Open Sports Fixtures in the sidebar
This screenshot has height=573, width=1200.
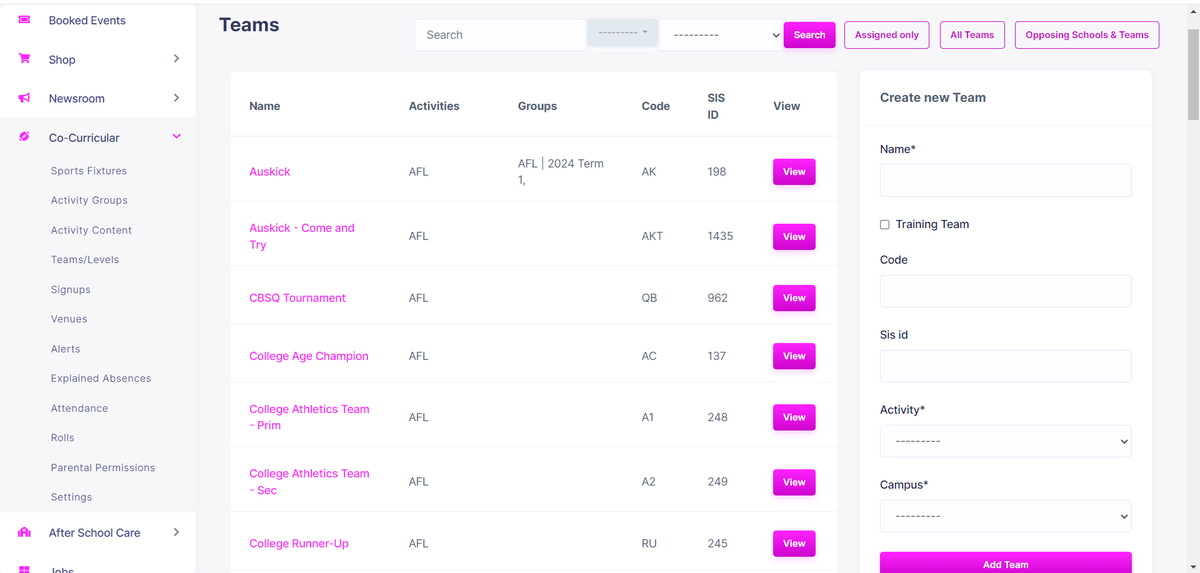pyautogui.click(x=89, y=171)
